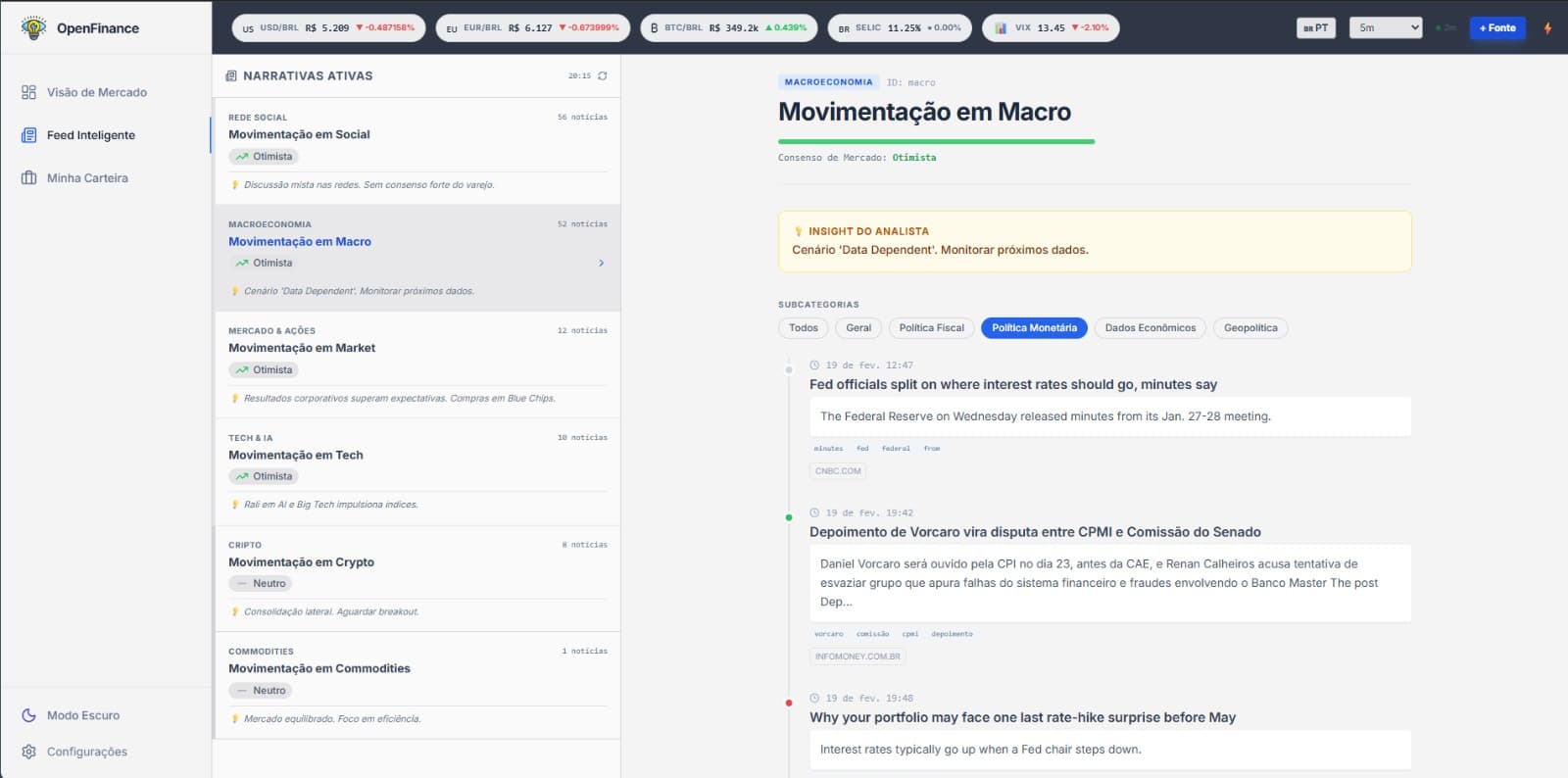This screenshot has width=1568, height=778.
Task: Click clock icon beside 19 de fev. 19:48
Action: tap(814, 699)
